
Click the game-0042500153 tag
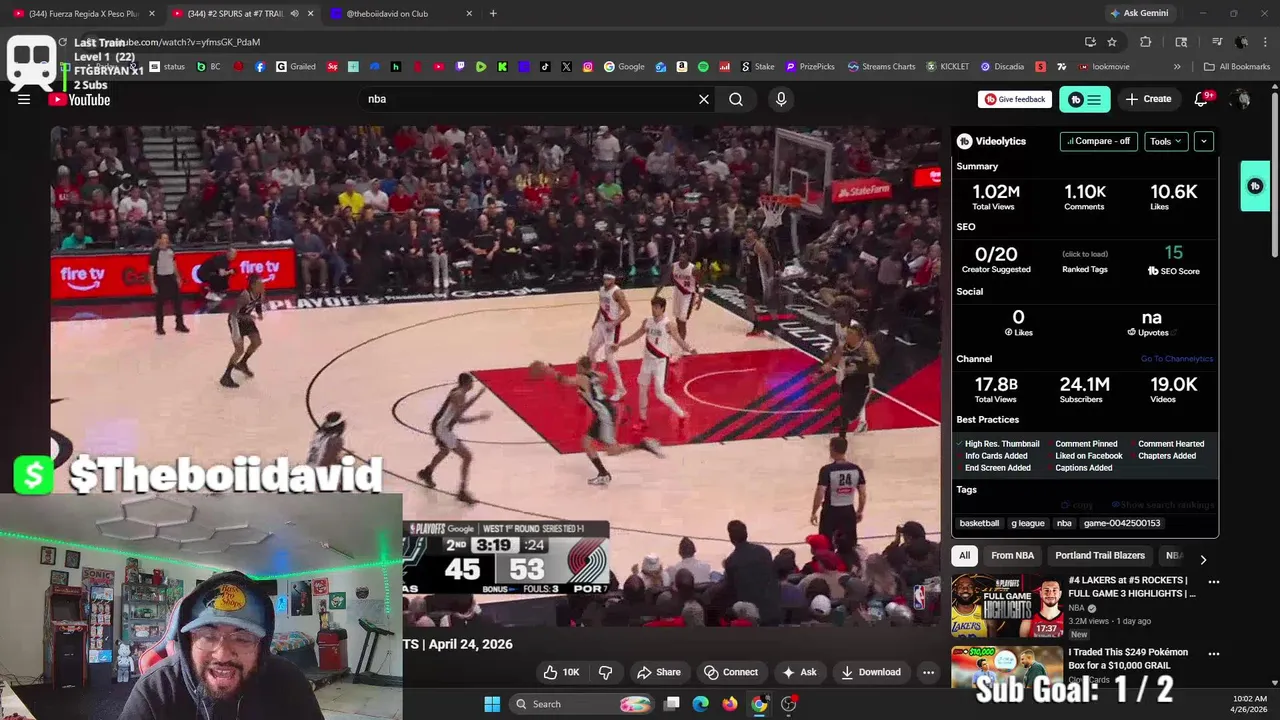(x=1122, y=523)
